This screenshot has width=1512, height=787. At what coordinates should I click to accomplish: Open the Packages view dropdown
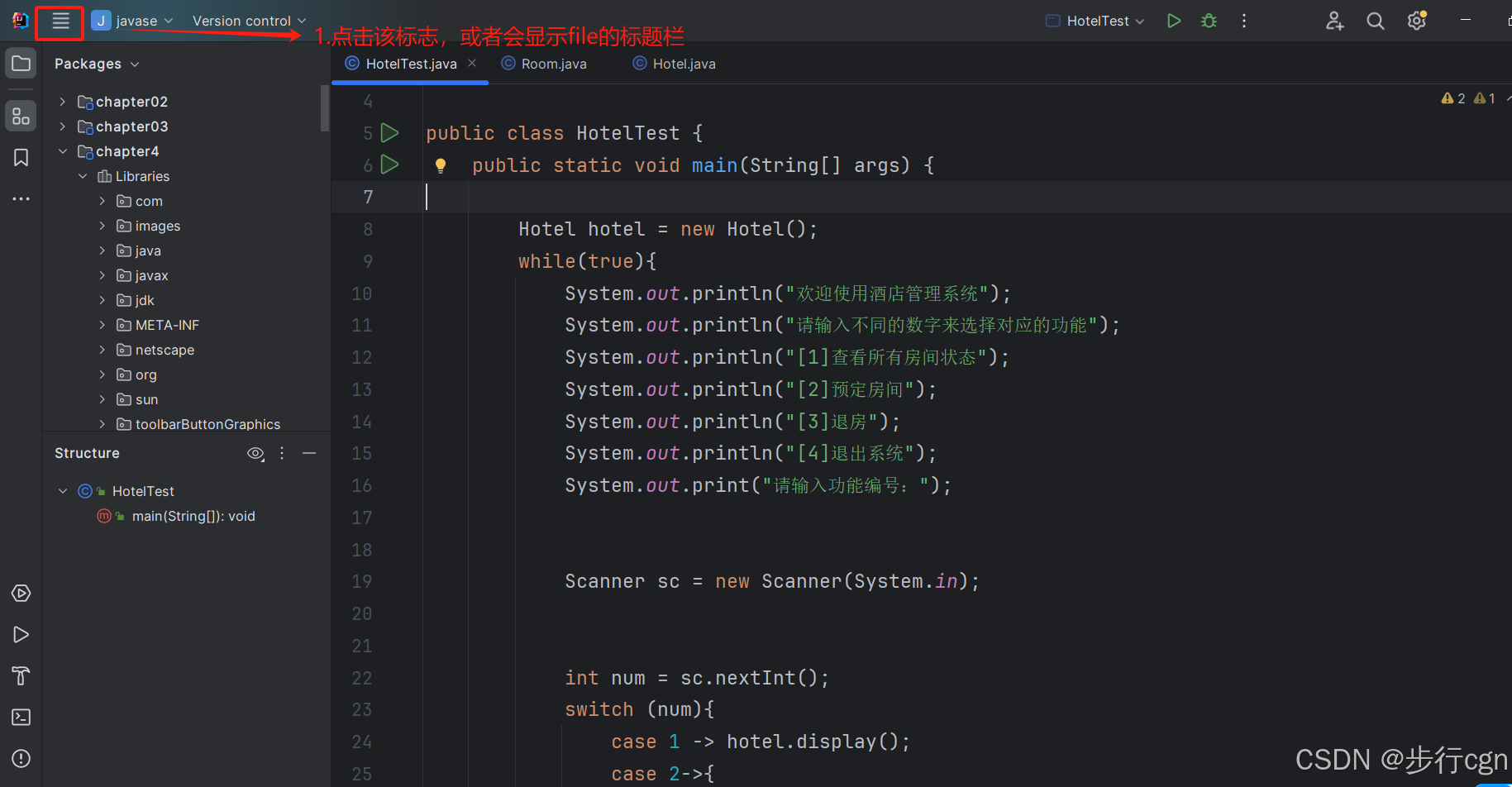[97, 64]
